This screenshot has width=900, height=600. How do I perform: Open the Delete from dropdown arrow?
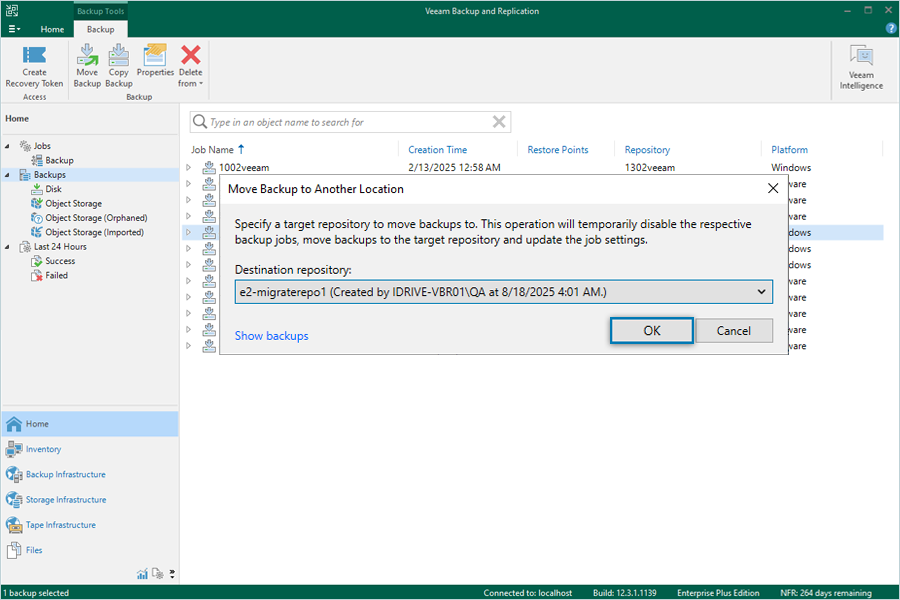[201, 84]
